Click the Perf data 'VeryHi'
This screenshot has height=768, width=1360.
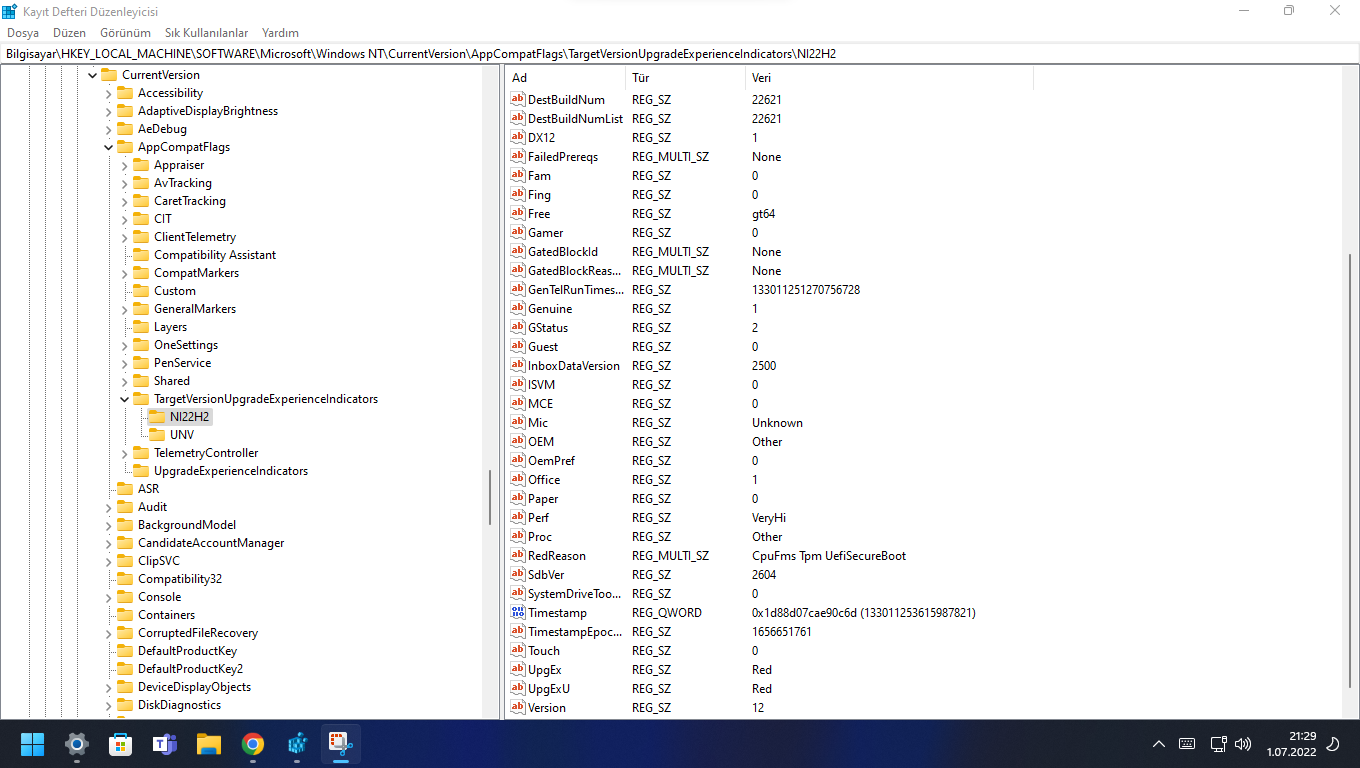coord(769,518)
